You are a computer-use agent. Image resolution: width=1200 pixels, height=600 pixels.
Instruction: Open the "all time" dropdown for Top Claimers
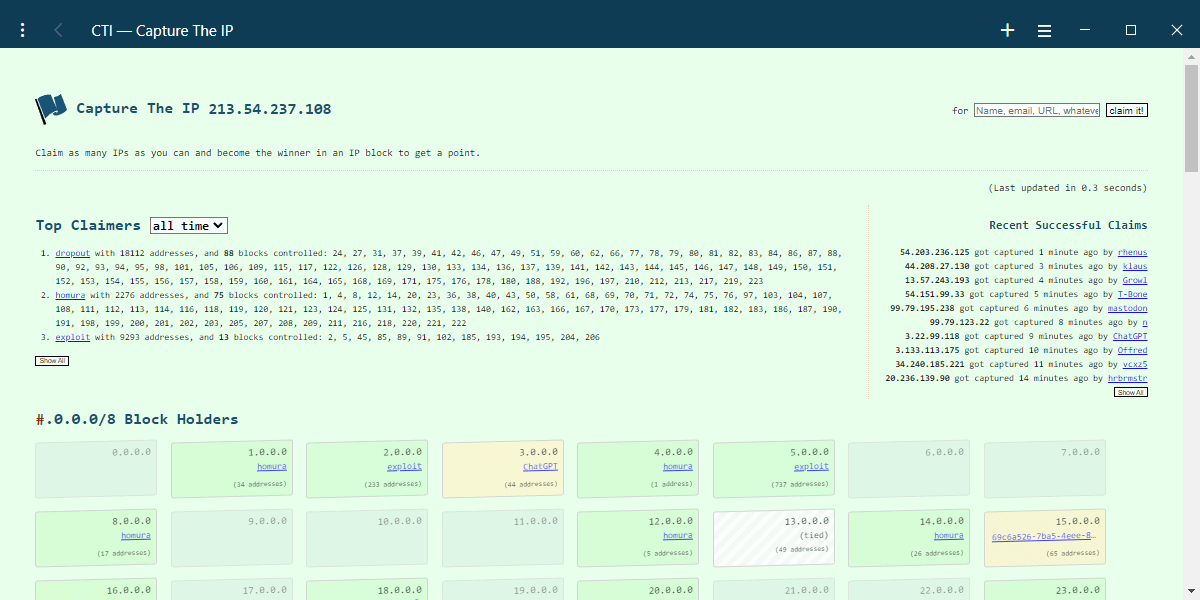click(x=188, y=225)
